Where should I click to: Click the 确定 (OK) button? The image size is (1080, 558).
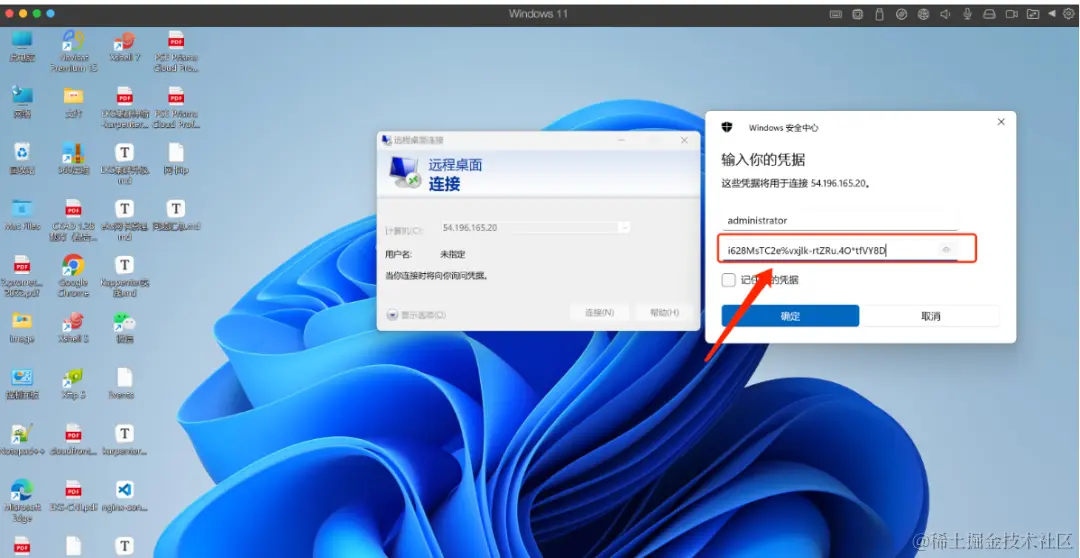tap(790, 316)
